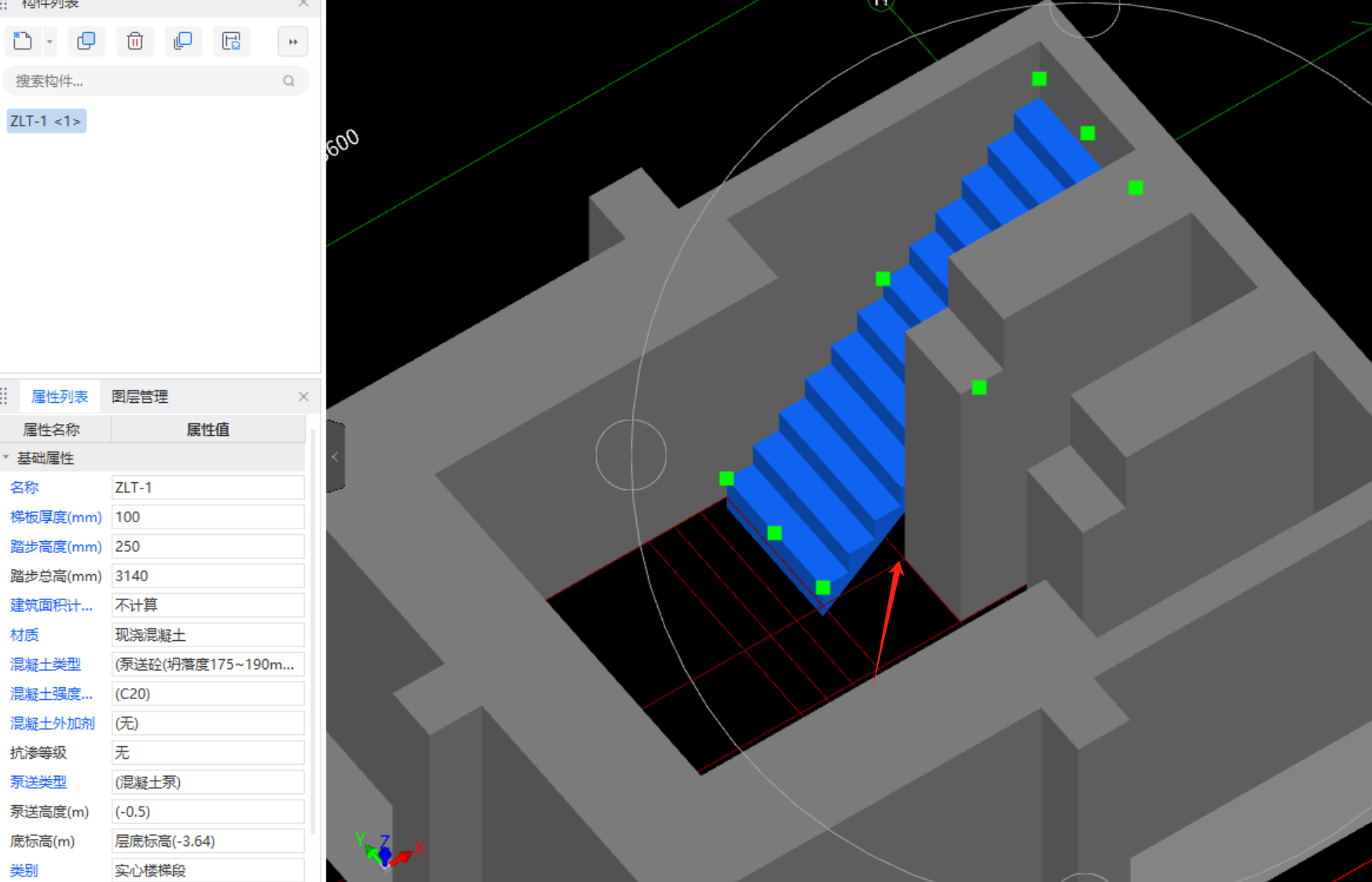Screen dimensions: 1372x882
Task: Open 建筑面积计算 value 不计算
Action: [x=208, y=606]
